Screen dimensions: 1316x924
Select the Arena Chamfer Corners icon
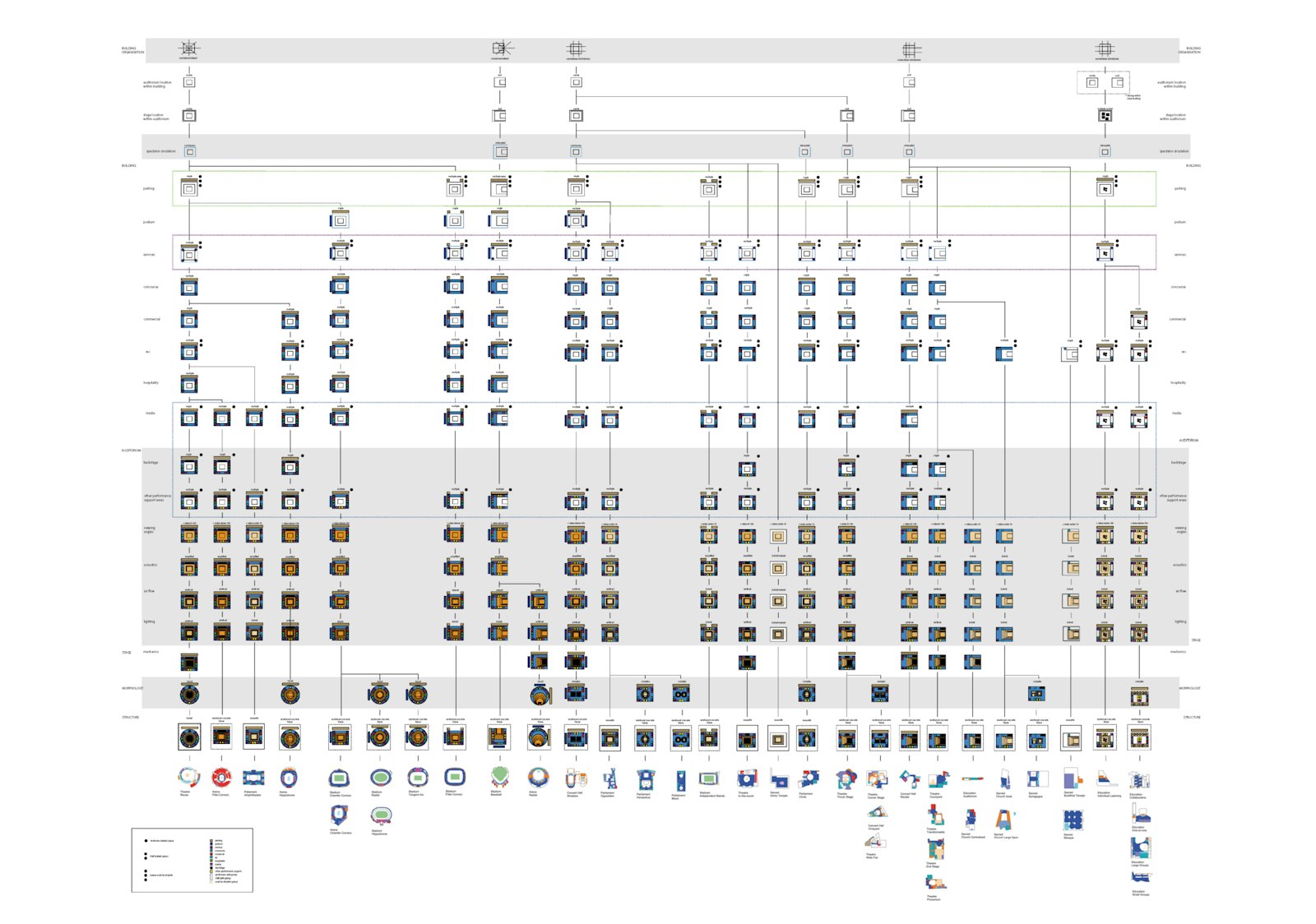click(339, 815)
